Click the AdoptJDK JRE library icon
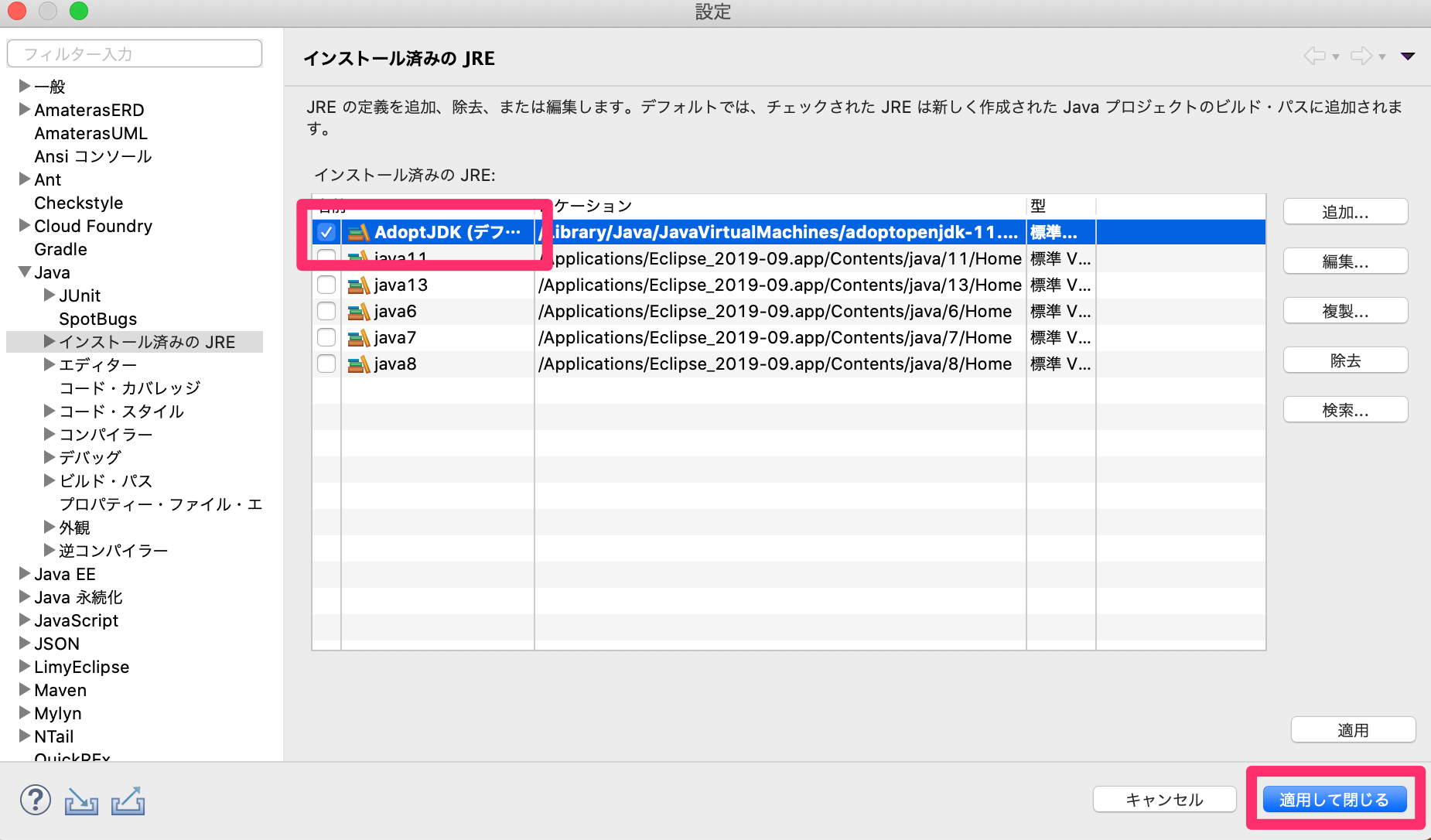 click(358, 232)
